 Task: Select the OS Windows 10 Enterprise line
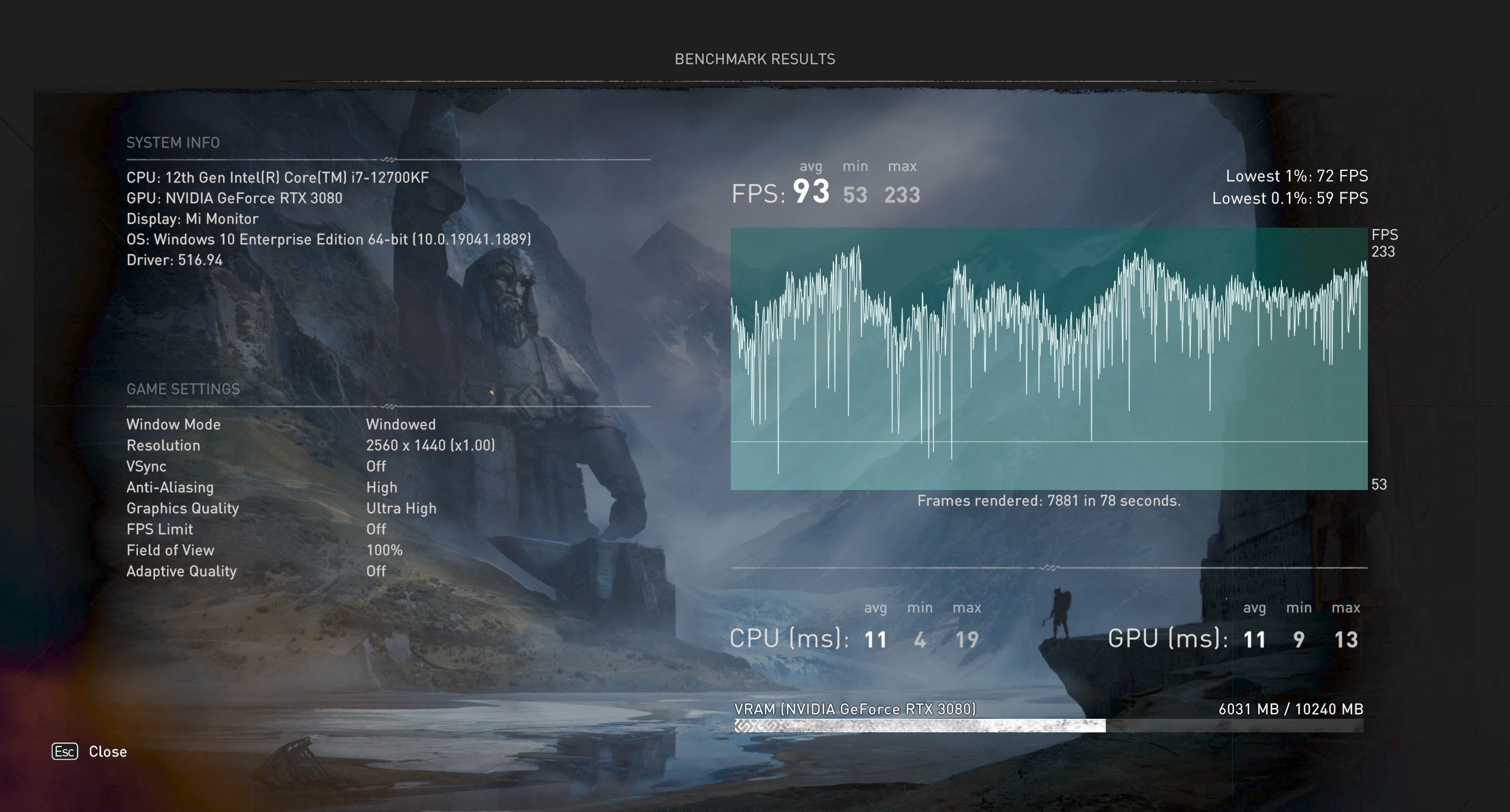[329, 239]
